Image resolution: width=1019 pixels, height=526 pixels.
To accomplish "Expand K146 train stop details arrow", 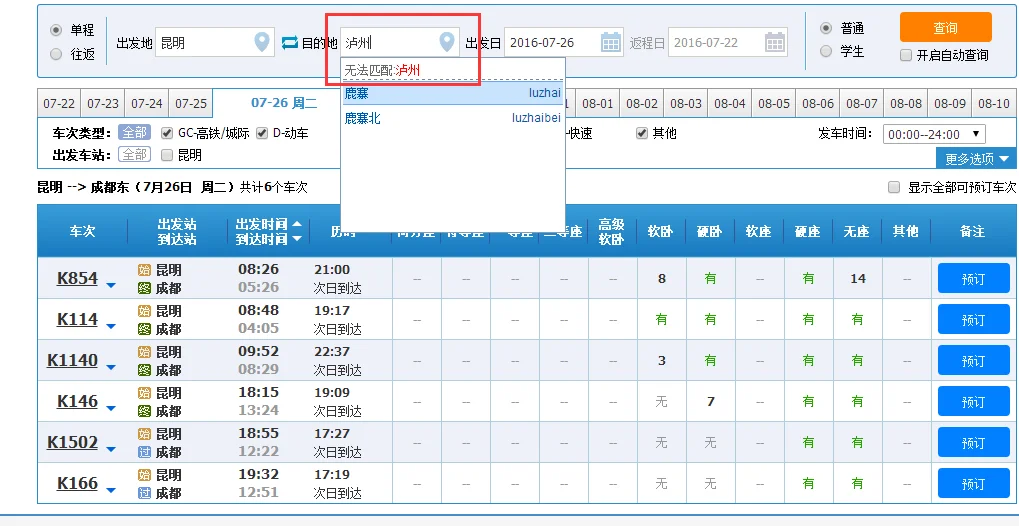I will pyautogui.click(x=111, y=408).
